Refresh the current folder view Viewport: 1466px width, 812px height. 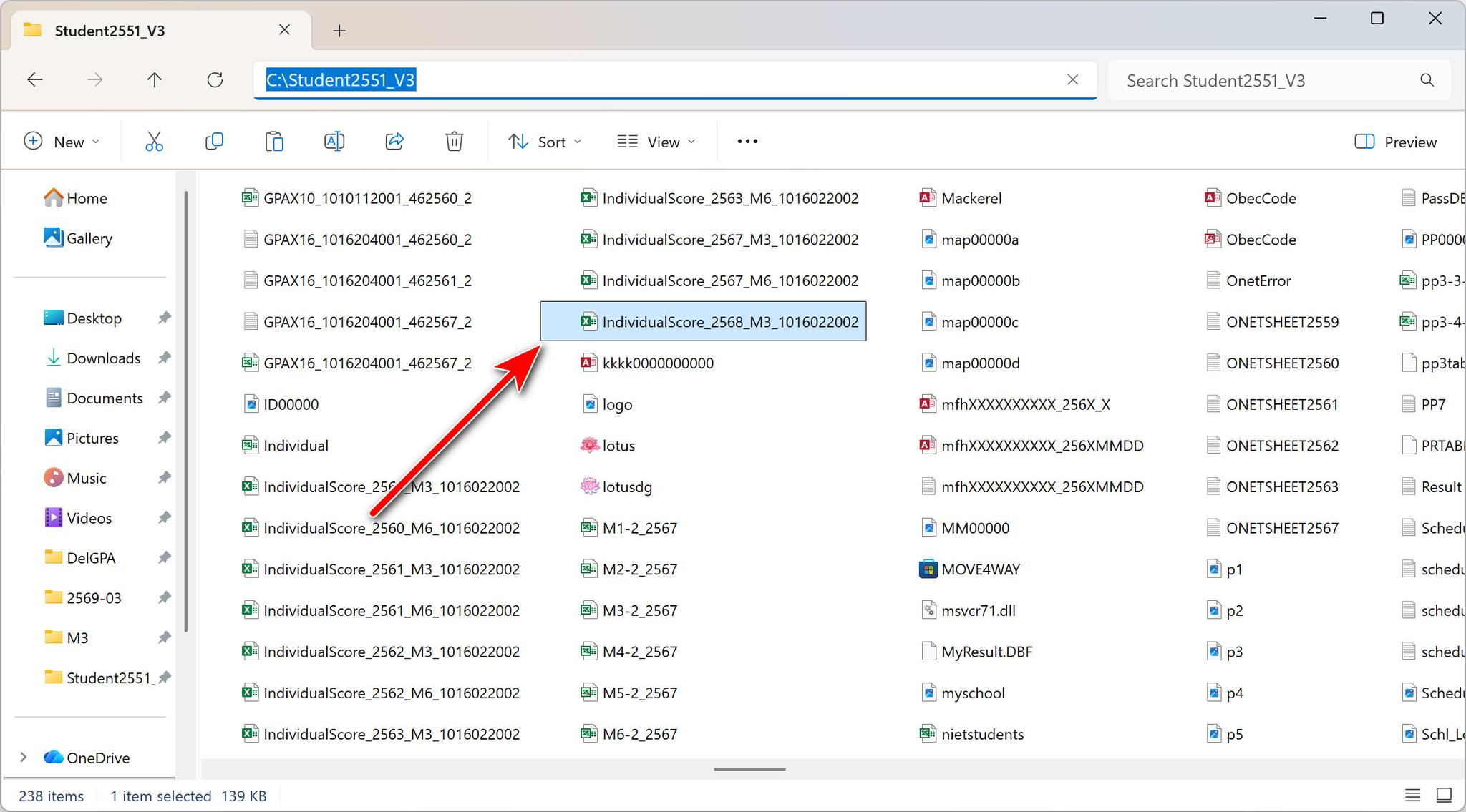tap(215, 80)
